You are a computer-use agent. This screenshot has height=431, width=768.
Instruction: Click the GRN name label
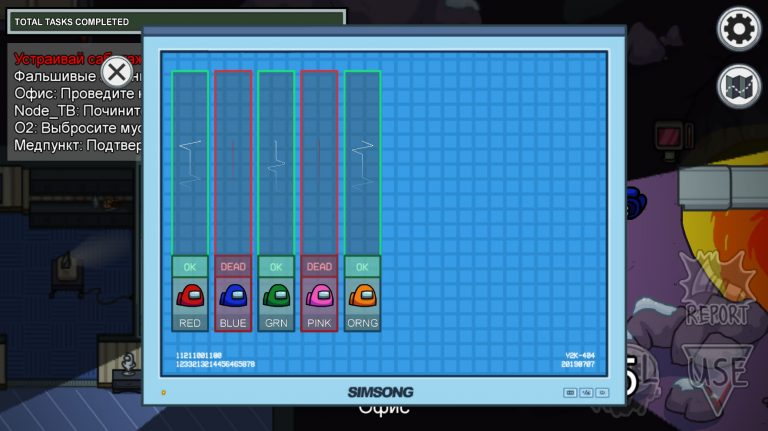coord(276,323)
